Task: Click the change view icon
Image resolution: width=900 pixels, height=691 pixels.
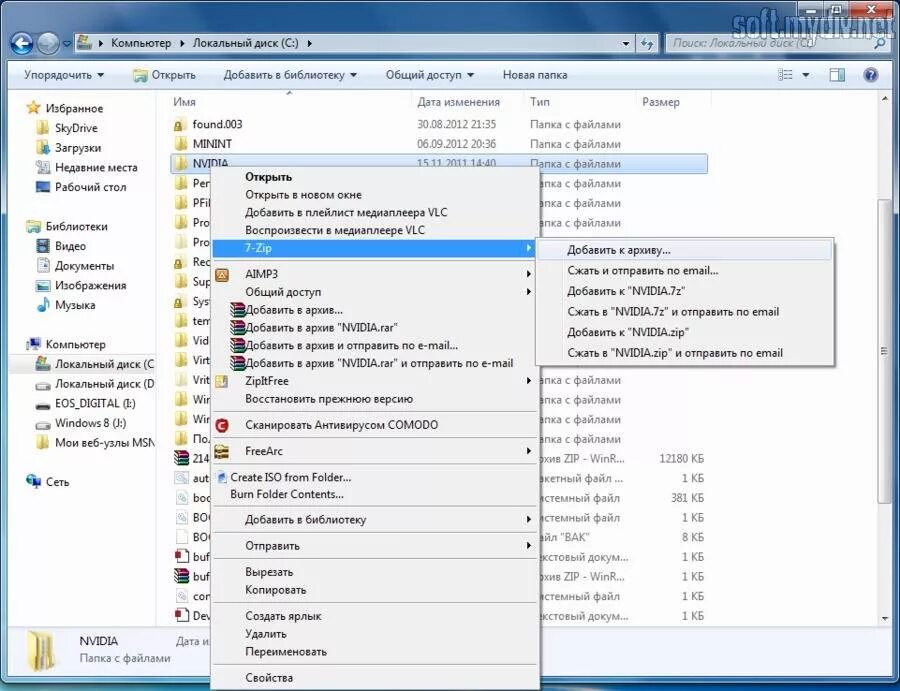Action: [785, 75]
